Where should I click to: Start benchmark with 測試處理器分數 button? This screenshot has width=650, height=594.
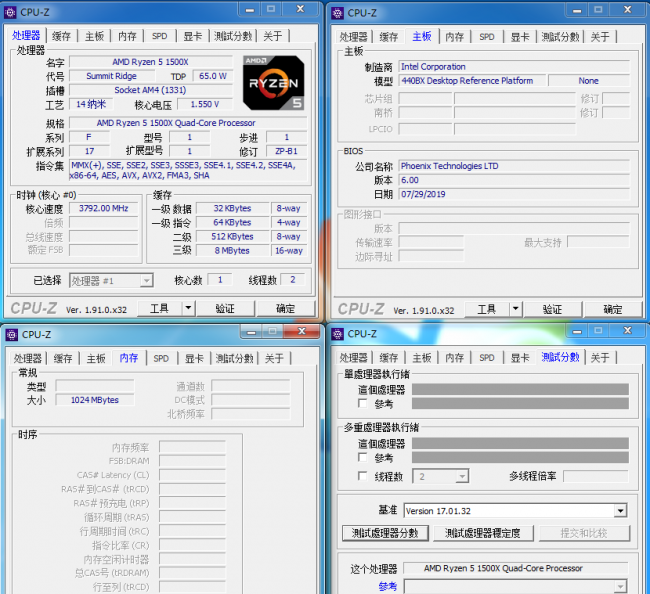385,533
